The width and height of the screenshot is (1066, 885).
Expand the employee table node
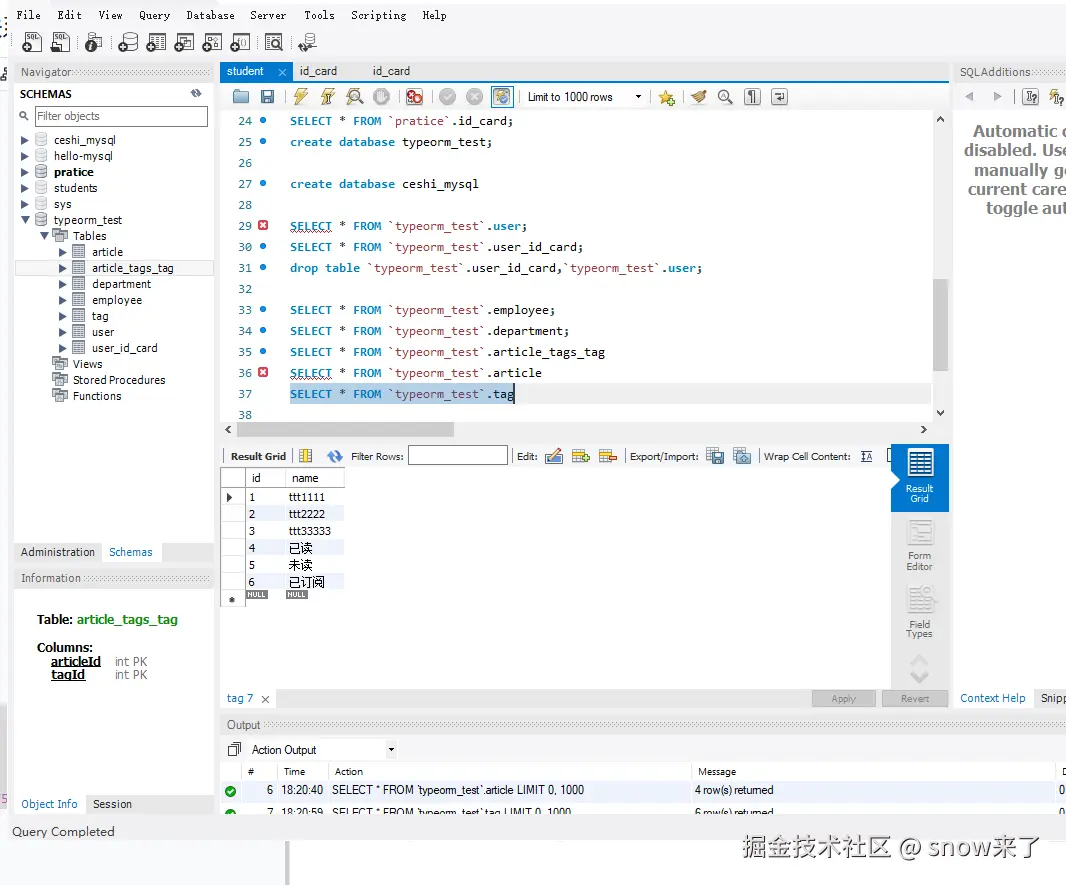pos(63,300)
